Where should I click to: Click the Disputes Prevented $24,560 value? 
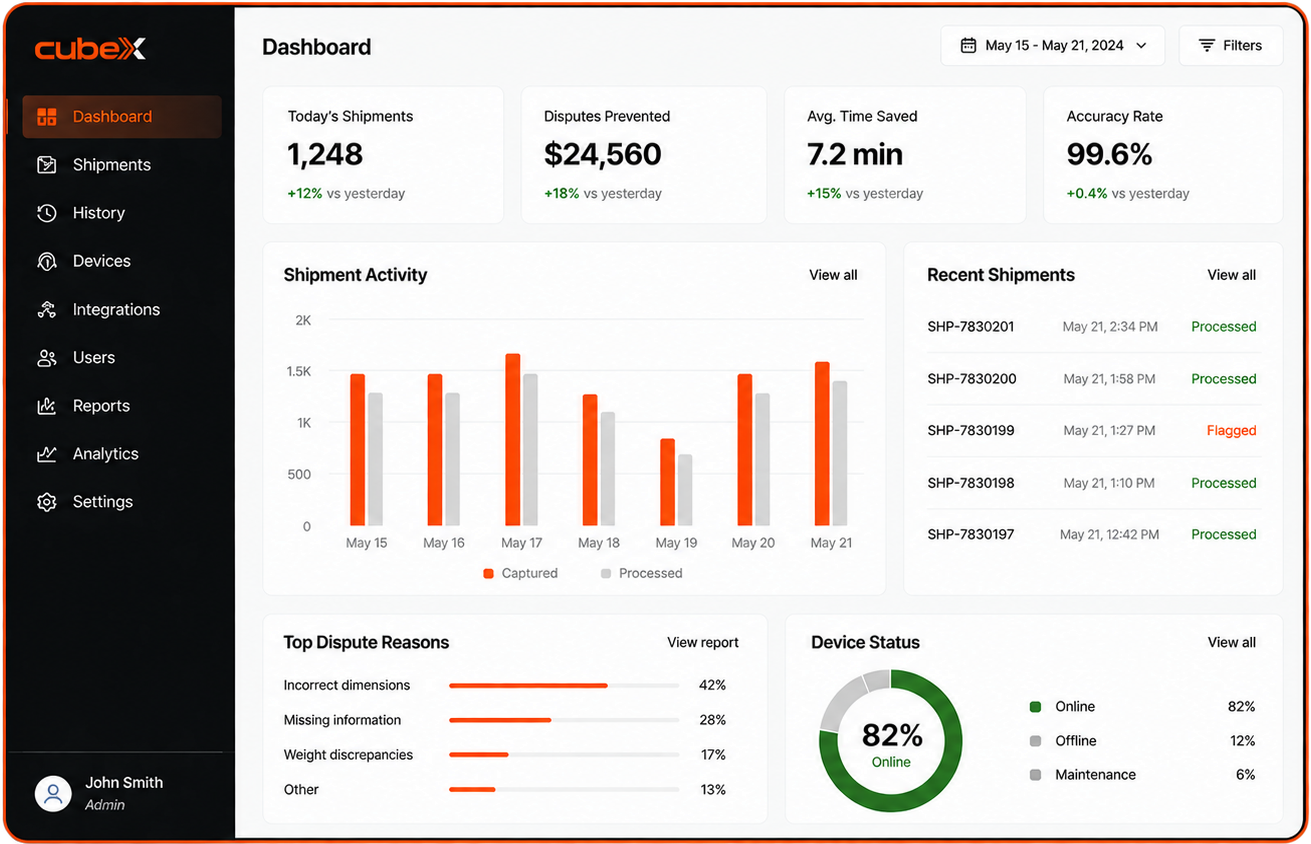point(603,155)
